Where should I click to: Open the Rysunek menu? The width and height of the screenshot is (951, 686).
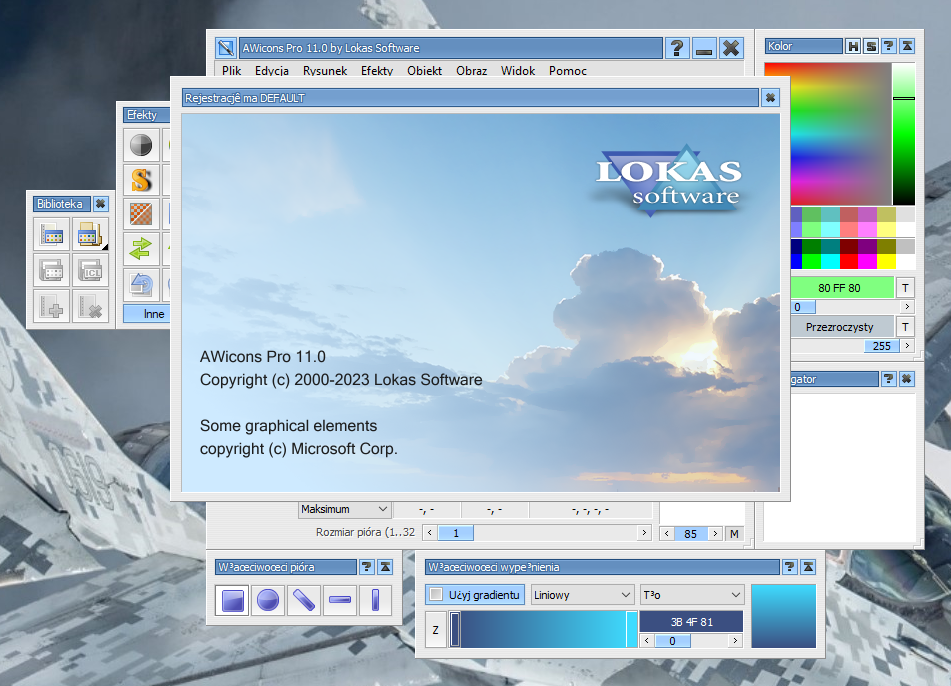click(x=325, y=70)
